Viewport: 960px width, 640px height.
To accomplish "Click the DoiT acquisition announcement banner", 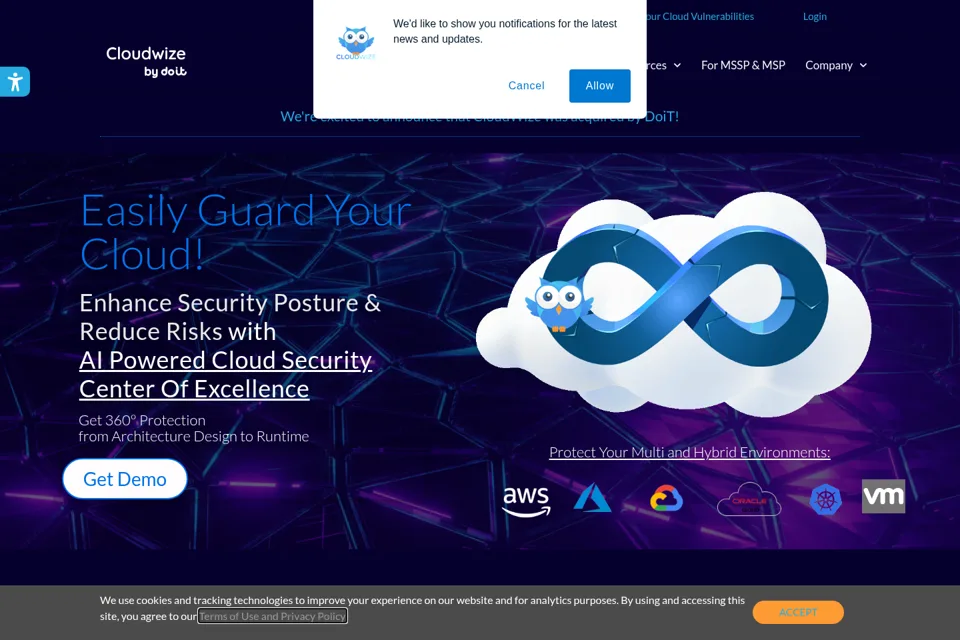I will coord(479,116).
